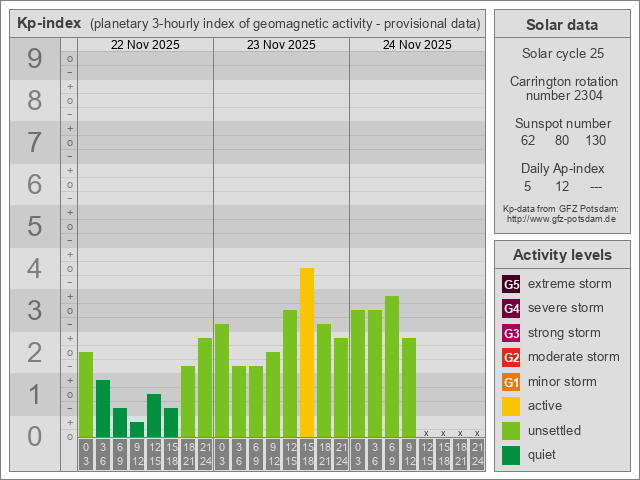The height and width of the screenshot is (480, 640).
Task: Select the light green unsettled legend swatch
Action: tap(511, 431)
